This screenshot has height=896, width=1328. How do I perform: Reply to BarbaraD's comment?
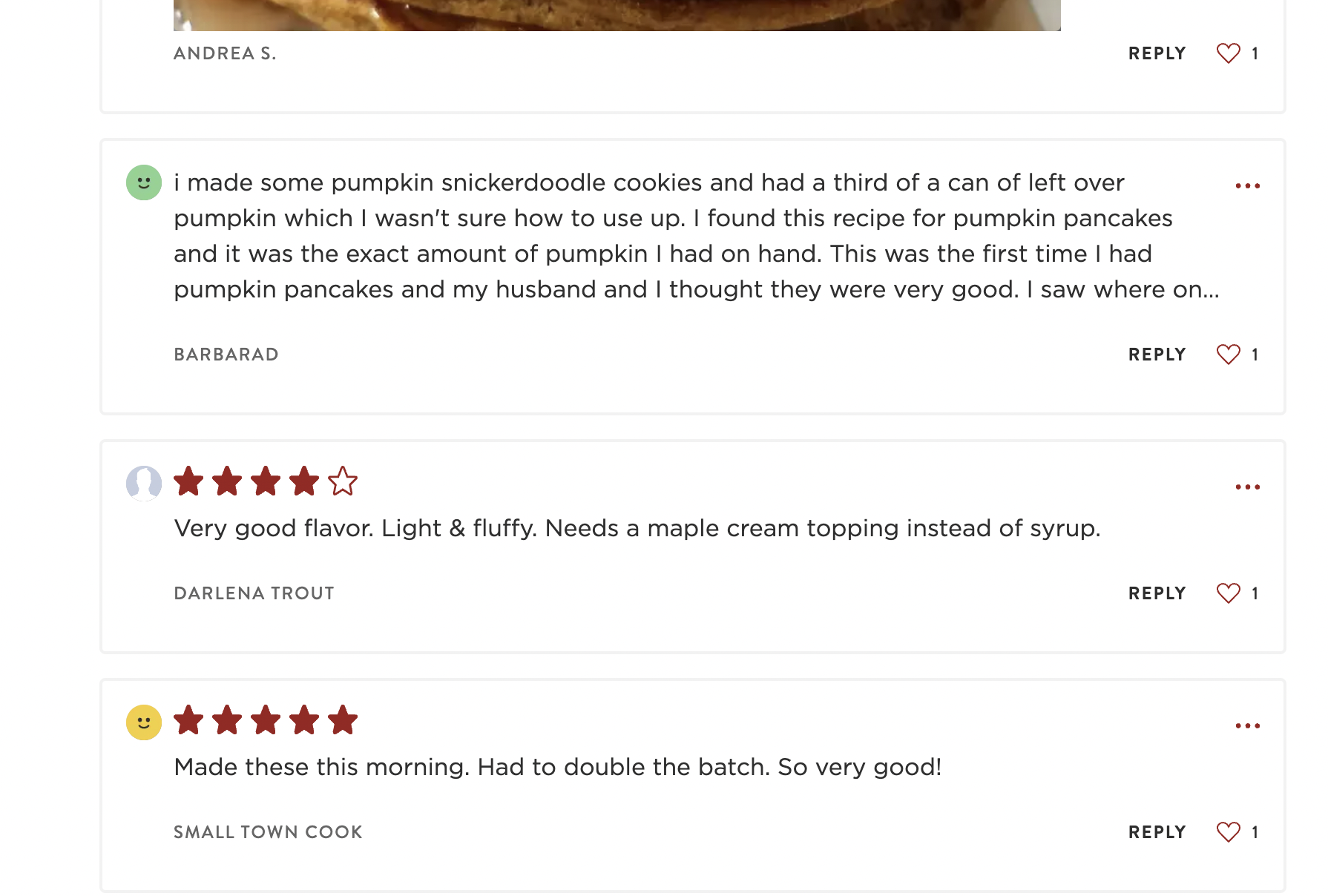point(1157,355)
